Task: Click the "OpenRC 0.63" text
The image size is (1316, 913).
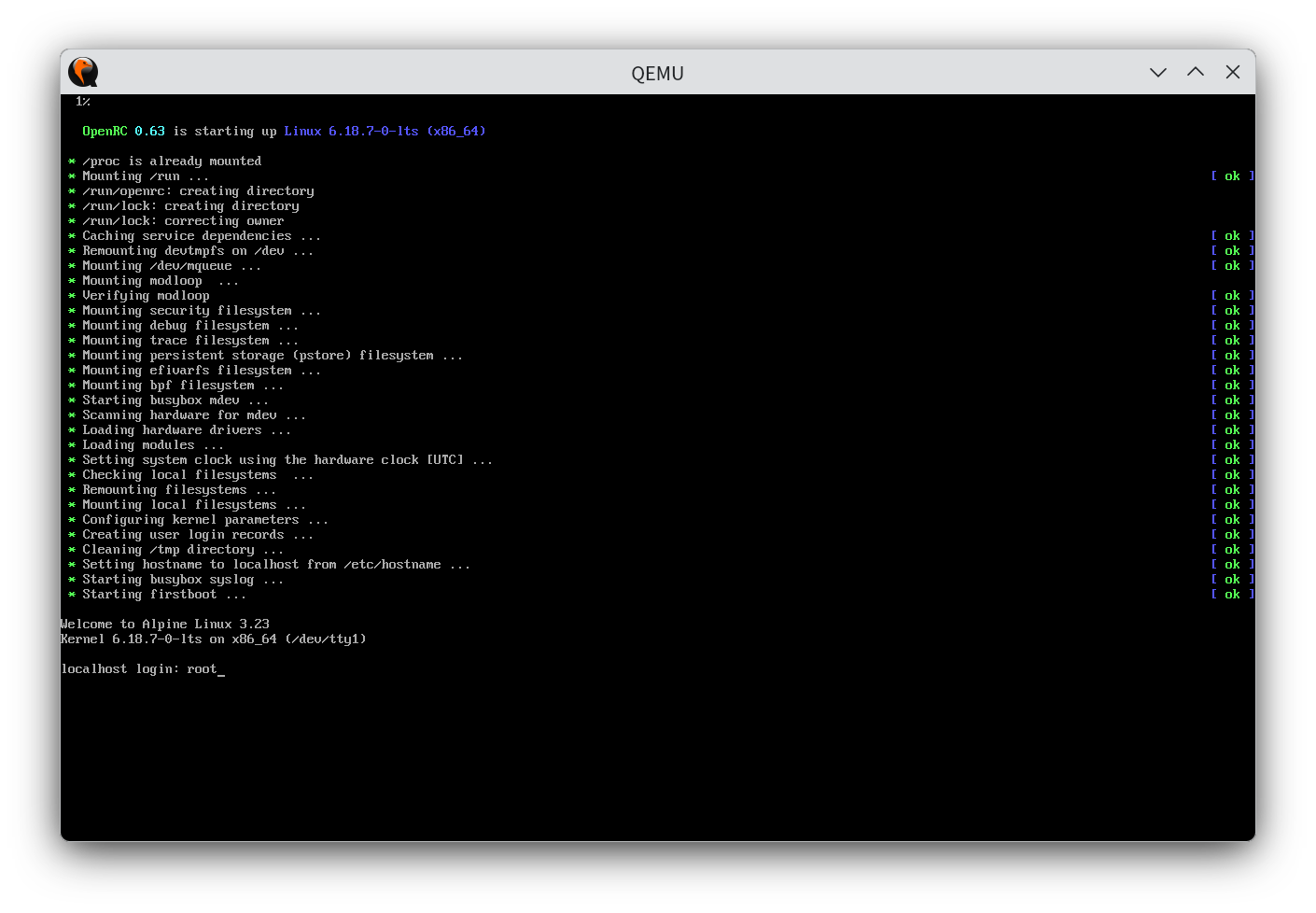Action: [x=123, y=132]
